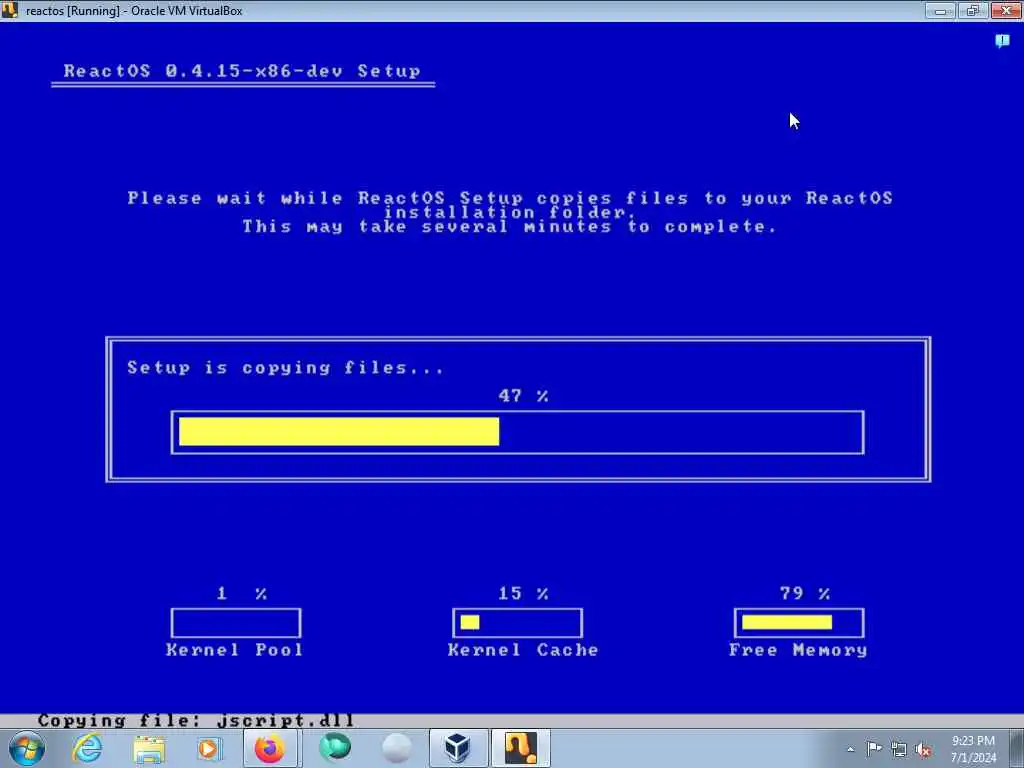Click the '47 %' progress value

[x=523, y=396]
